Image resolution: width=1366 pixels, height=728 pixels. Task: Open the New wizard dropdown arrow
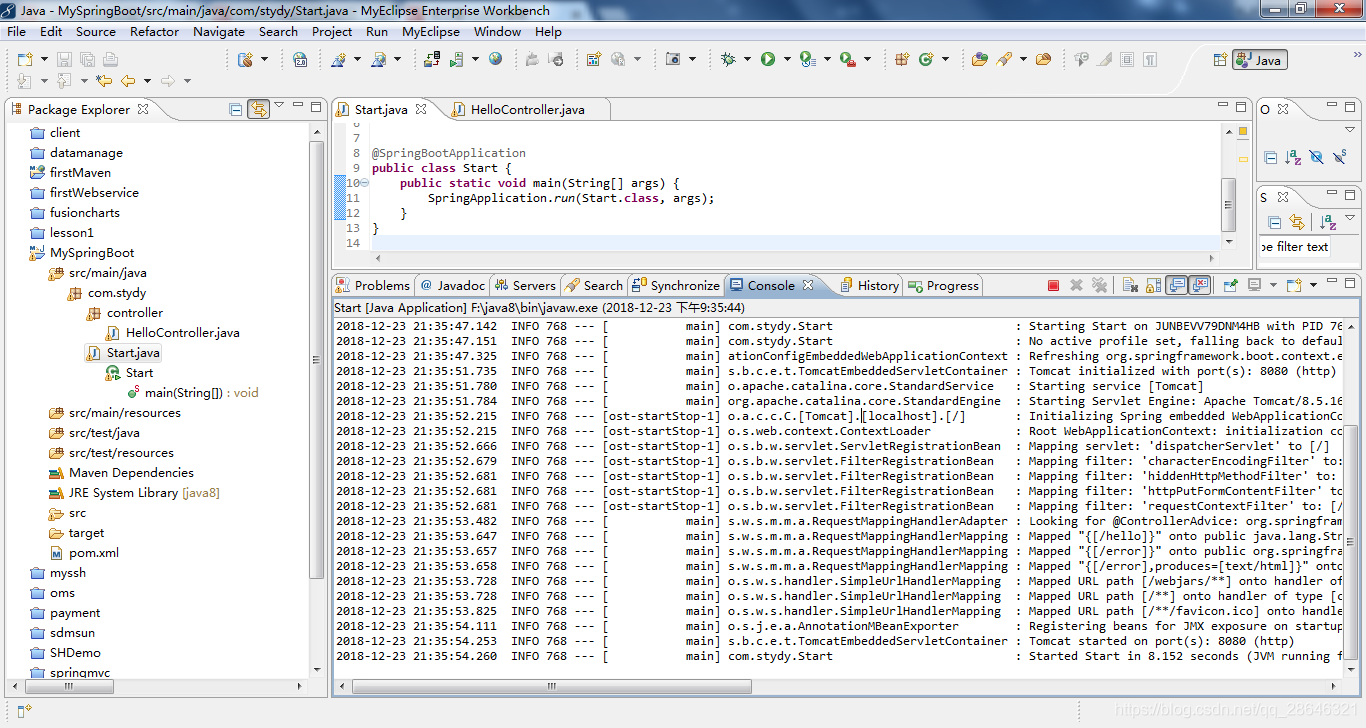click(x=44, y=59)
